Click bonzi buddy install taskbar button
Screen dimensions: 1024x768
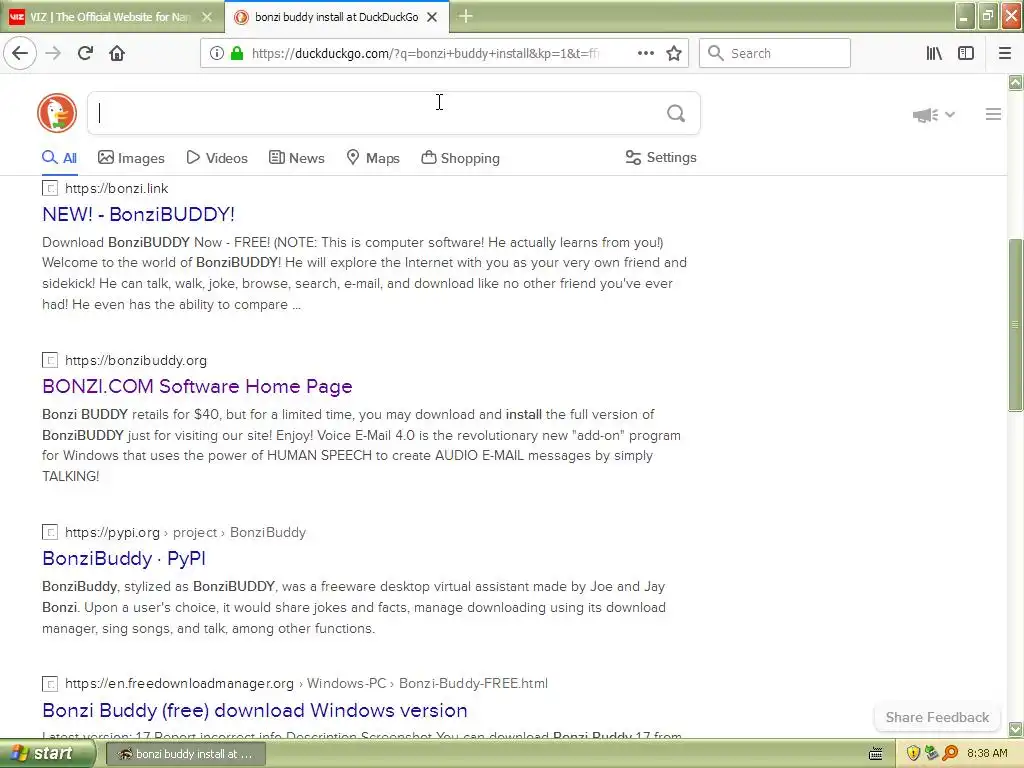coord(185,754)
